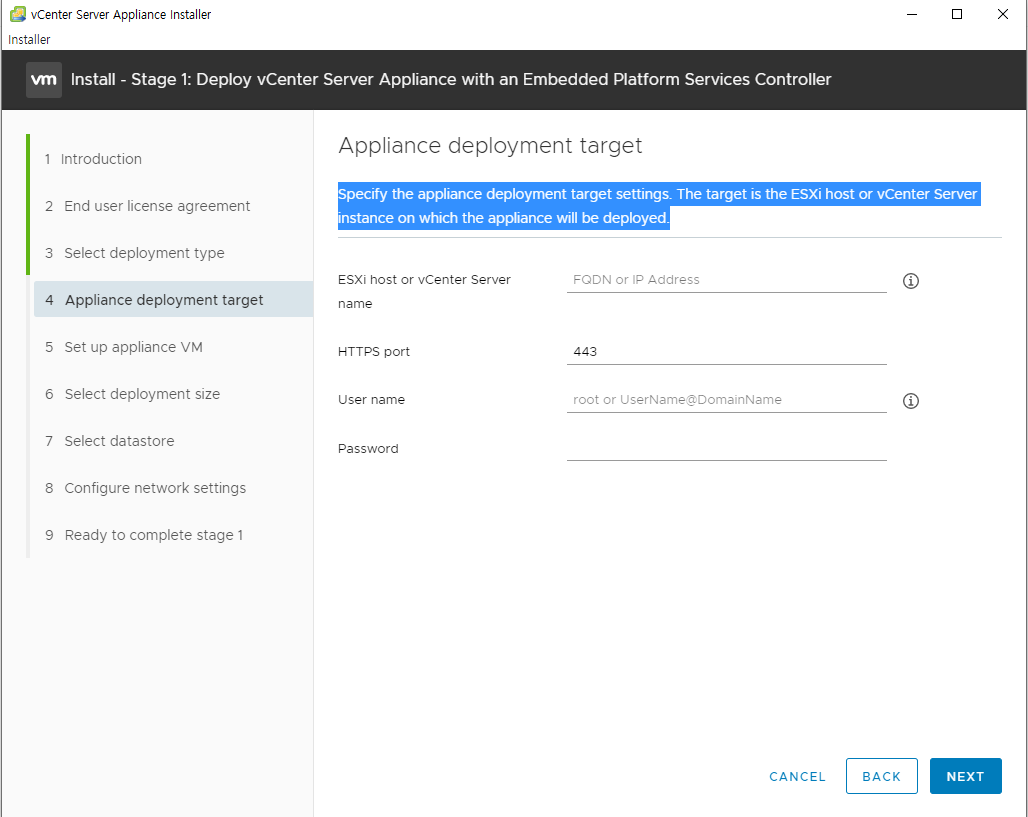Image resolution: width=1028 pixels, height=817 pixels.
Task: Close the installer window
Action: 1002,14
